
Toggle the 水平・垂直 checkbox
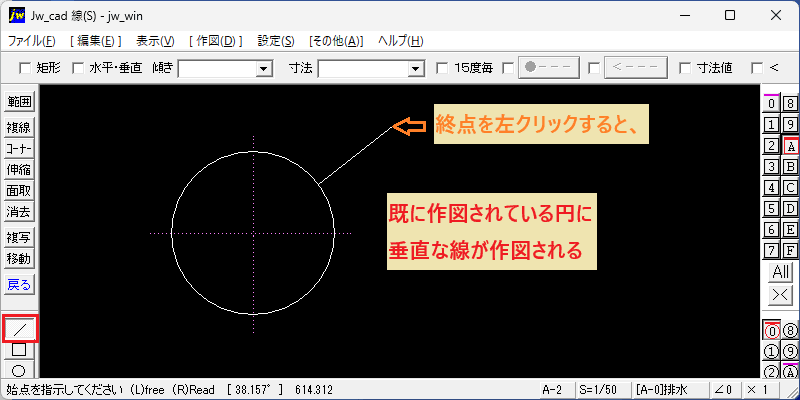coord(78,68)
